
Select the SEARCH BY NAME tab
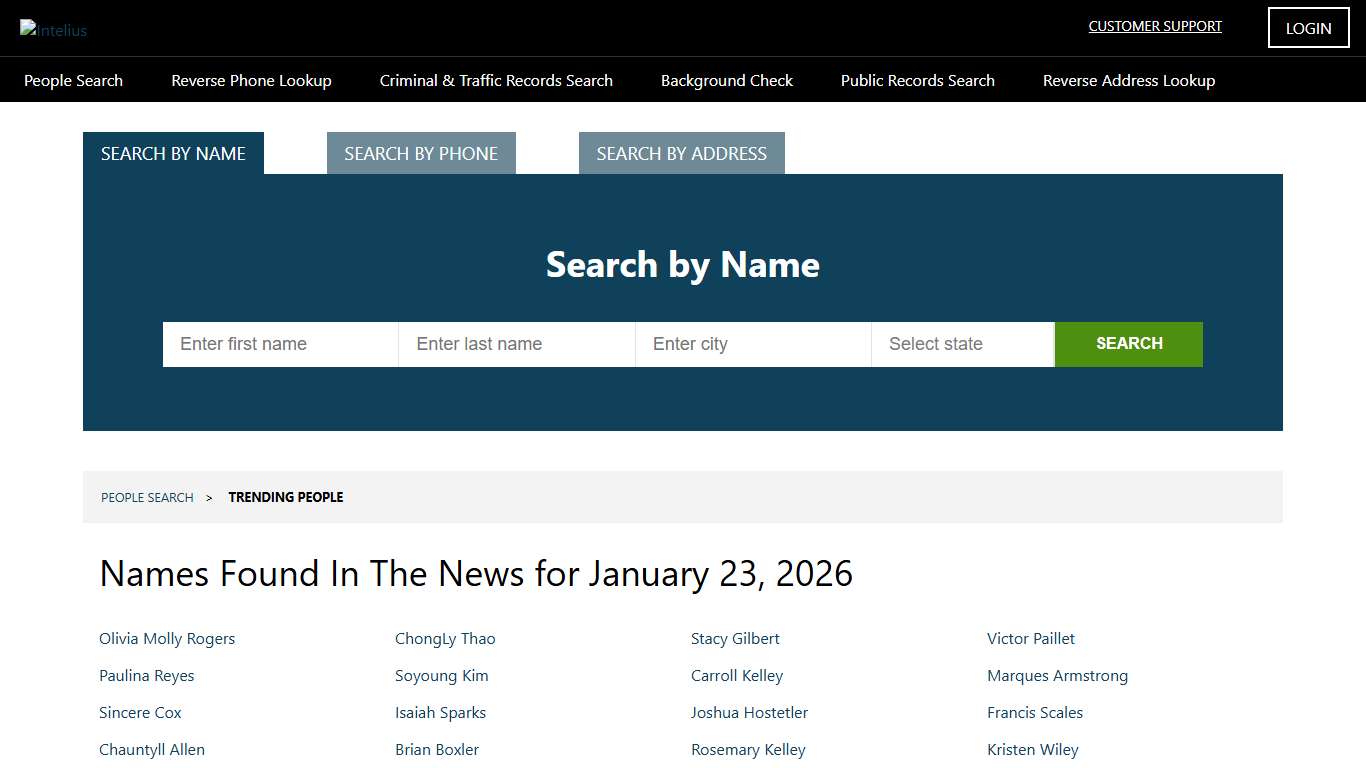(172, 153)
